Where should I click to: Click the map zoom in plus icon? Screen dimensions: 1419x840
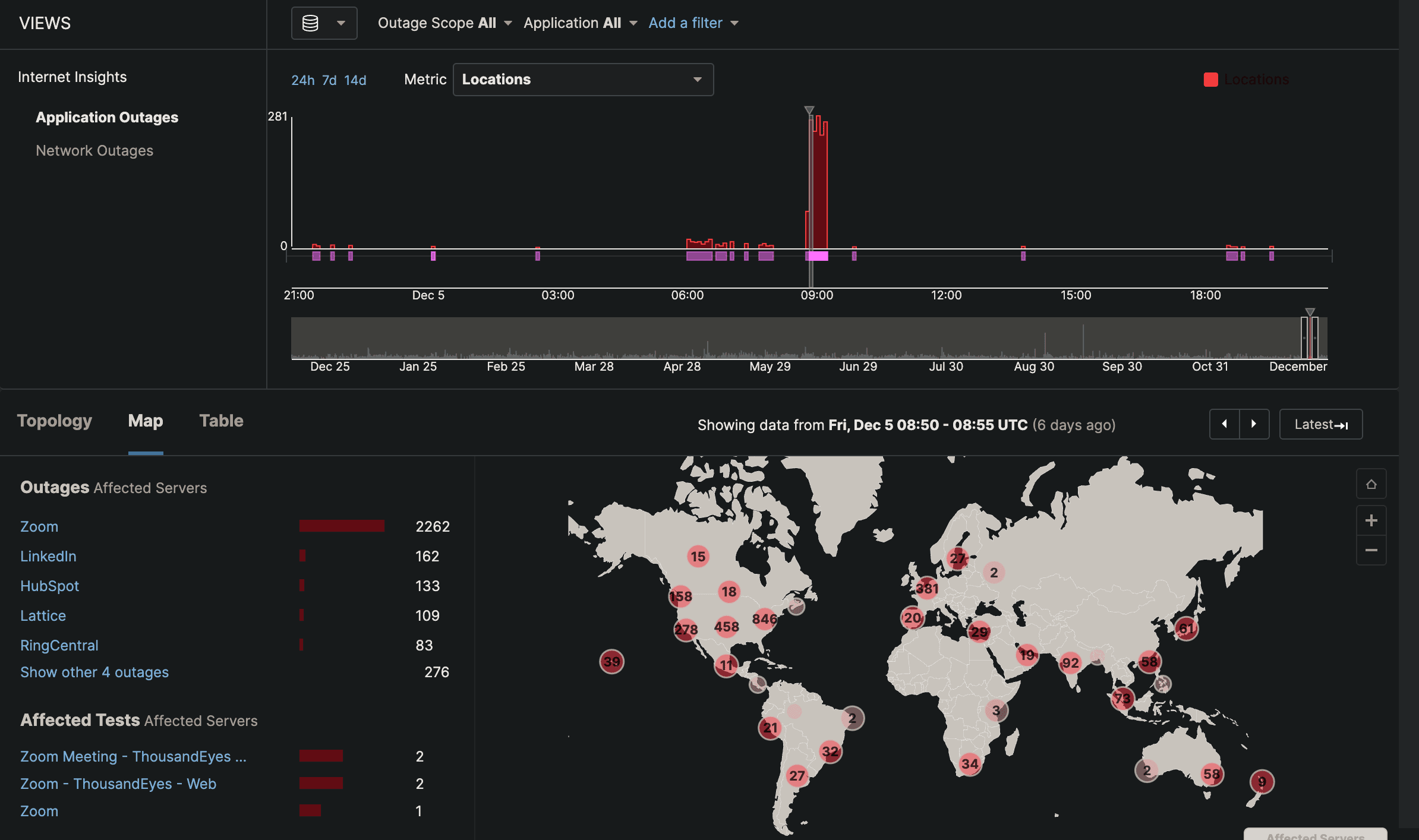point(1371,520)
